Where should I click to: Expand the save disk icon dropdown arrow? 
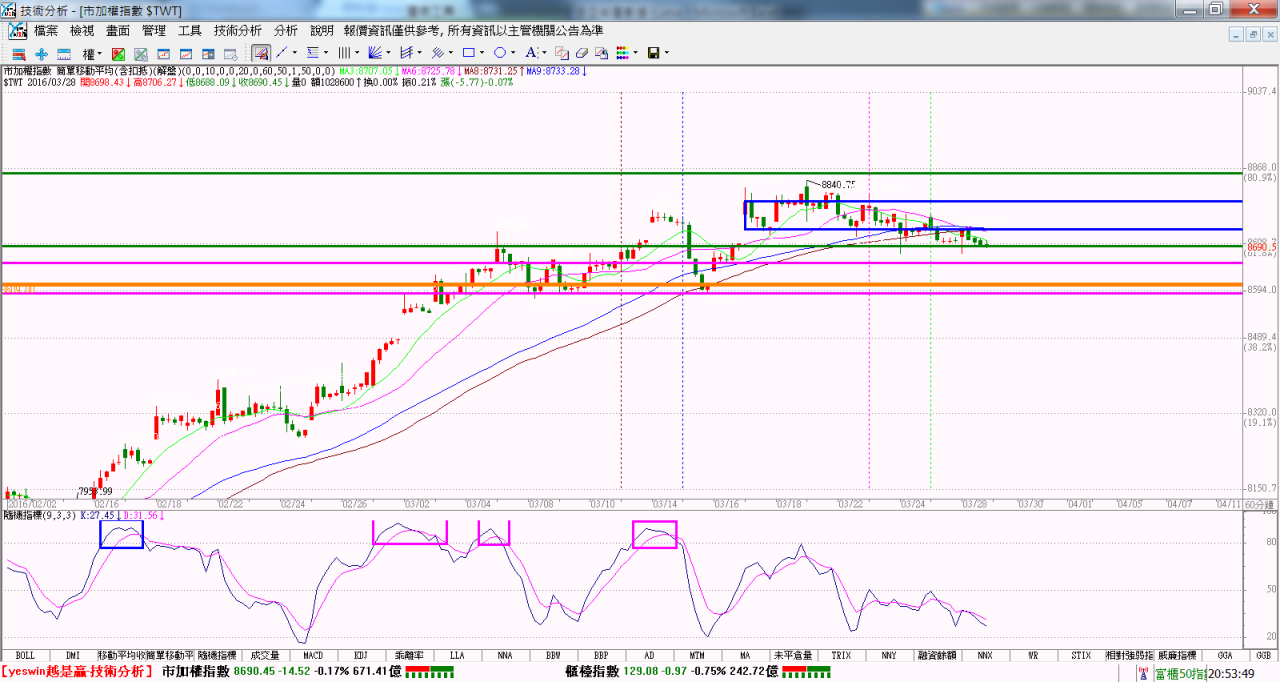click(x=666, y=53)
